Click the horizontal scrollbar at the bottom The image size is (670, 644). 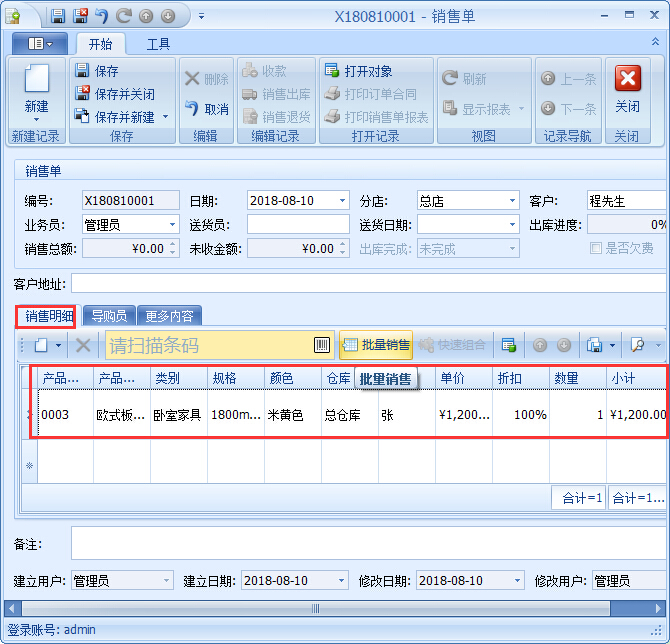316,608
